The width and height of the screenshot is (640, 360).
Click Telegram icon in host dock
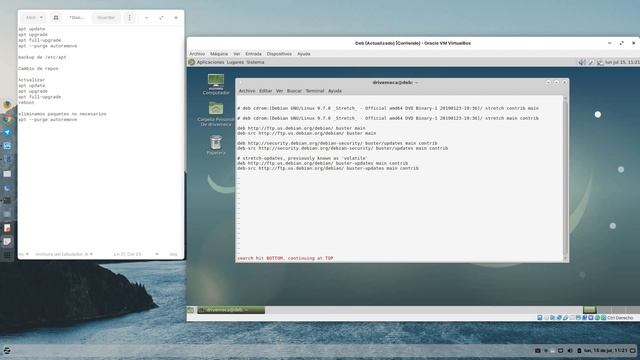click(x=7, y=132)
